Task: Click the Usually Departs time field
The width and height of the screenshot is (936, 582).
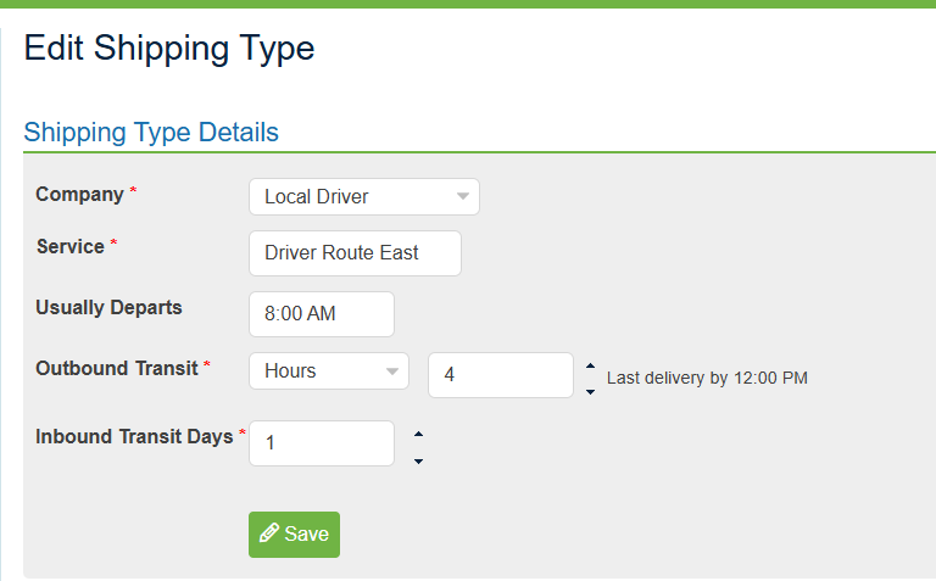Action: point(321,314)
